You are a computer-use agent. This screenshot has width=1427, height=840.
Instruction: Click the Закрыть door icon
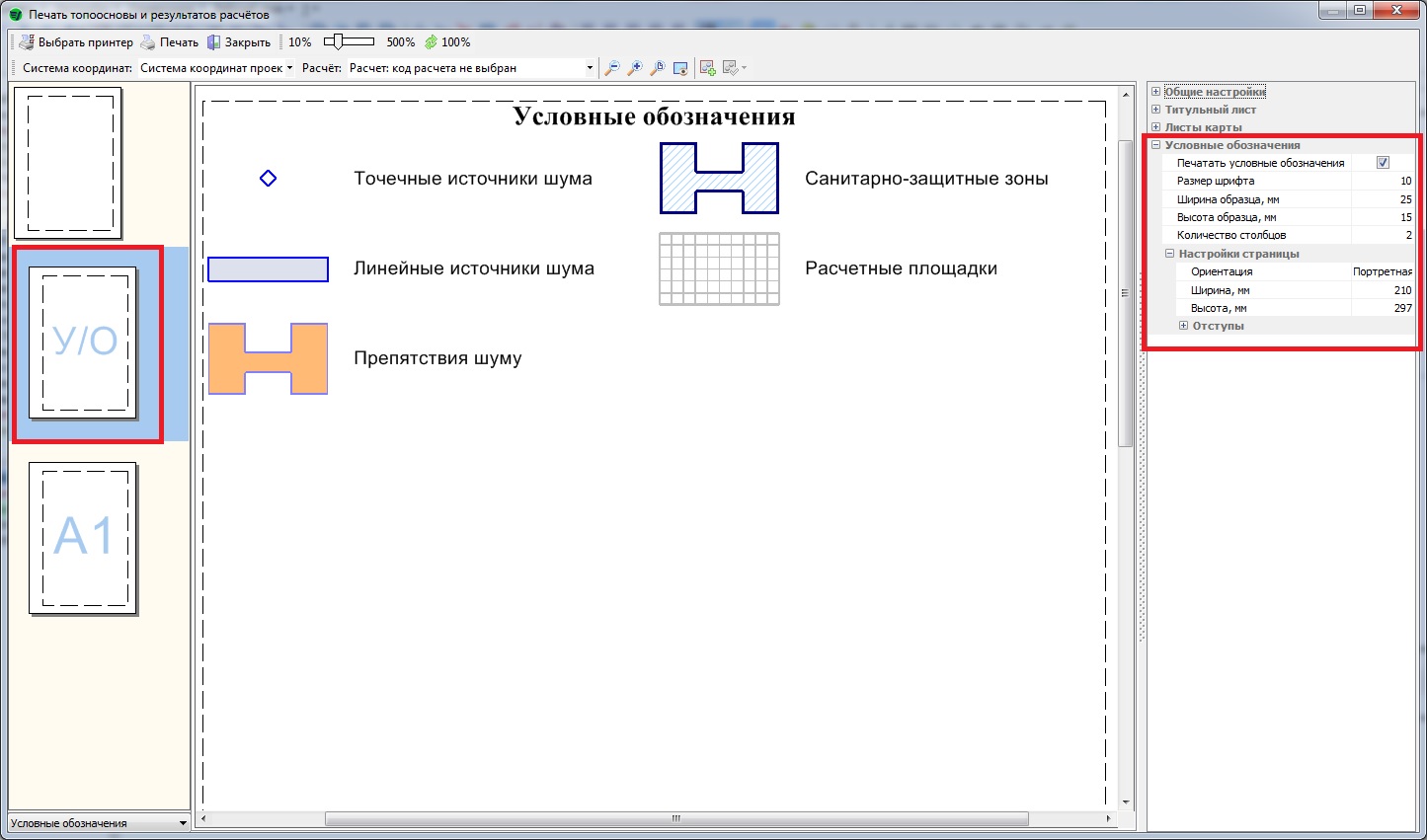(x=213, y=42)
